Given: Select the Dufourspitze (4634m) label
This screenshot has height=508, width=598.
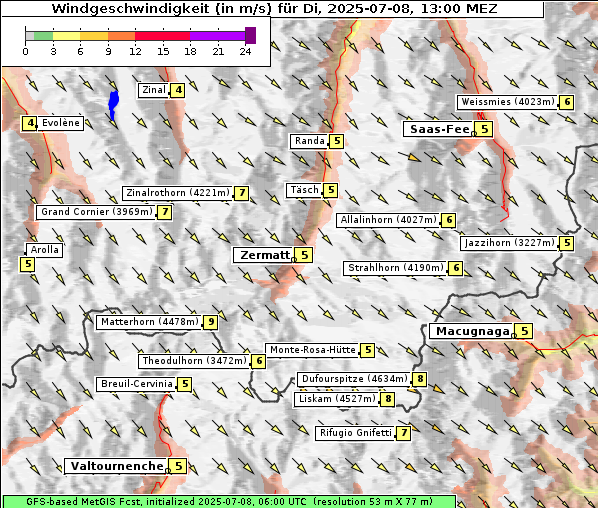Looking at the screenshot, I should (x=355, y=379).
